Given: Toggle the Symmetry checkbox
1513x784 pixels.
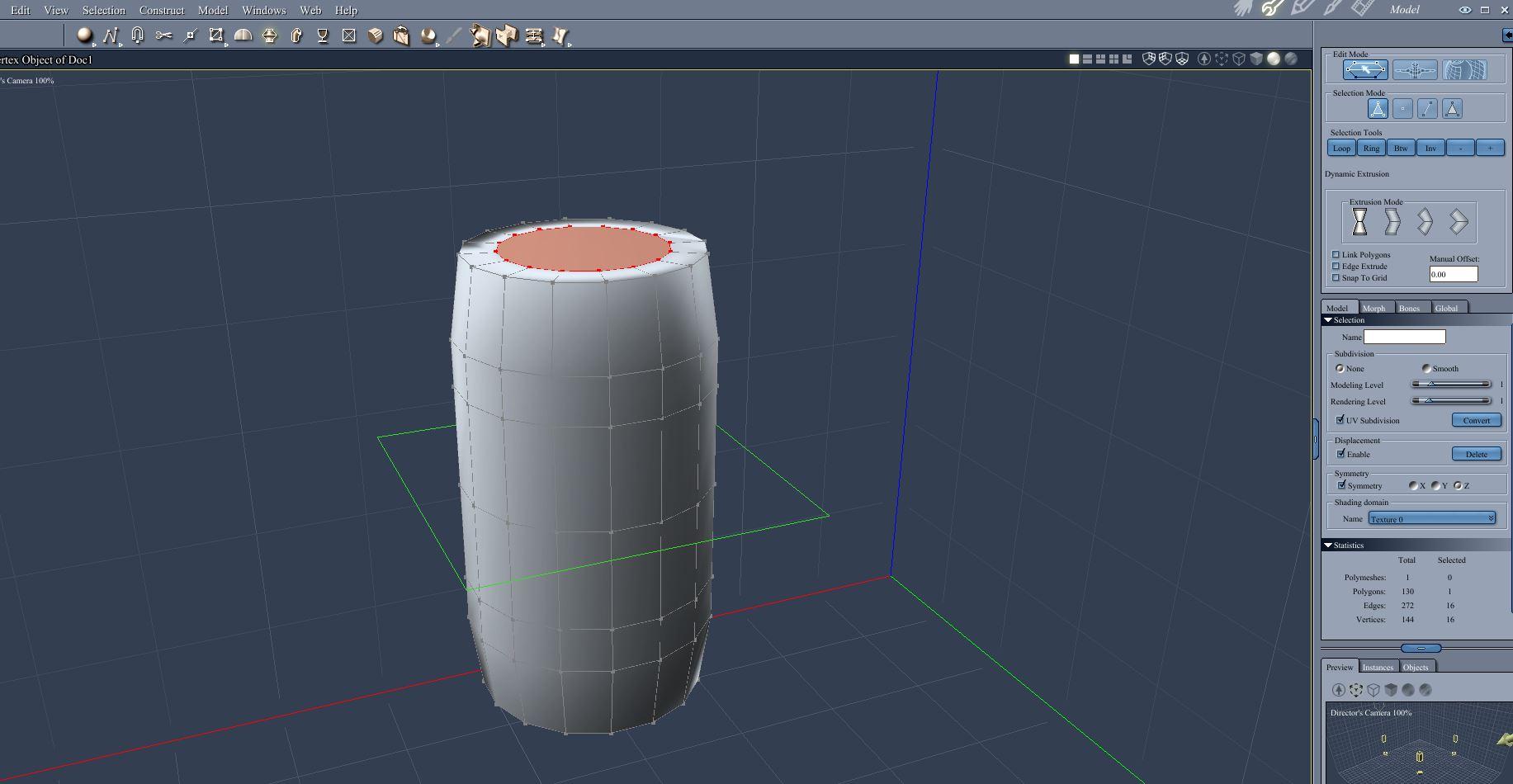Looking at the screenshot, I should [1341, 485].
